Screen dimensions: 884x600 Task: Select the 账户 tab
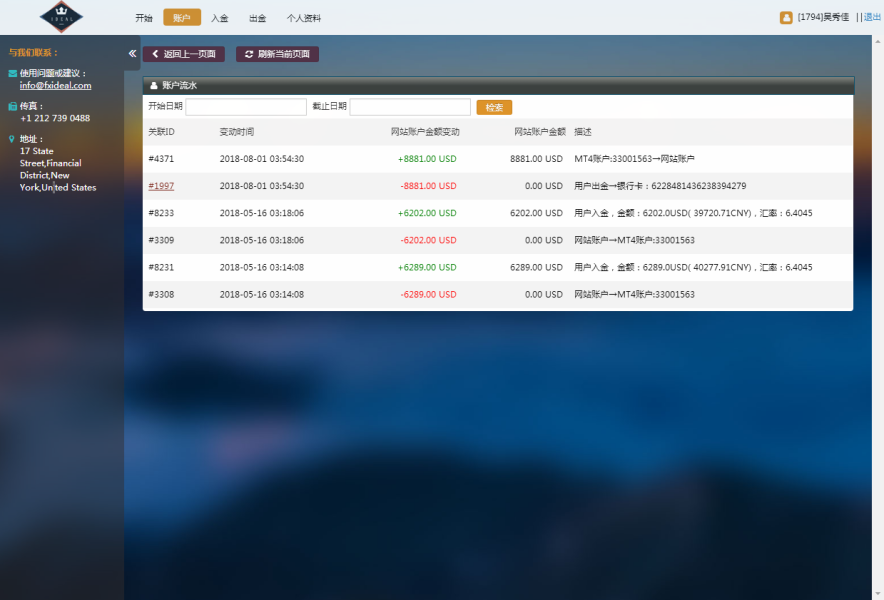click(x=181, y=18)
